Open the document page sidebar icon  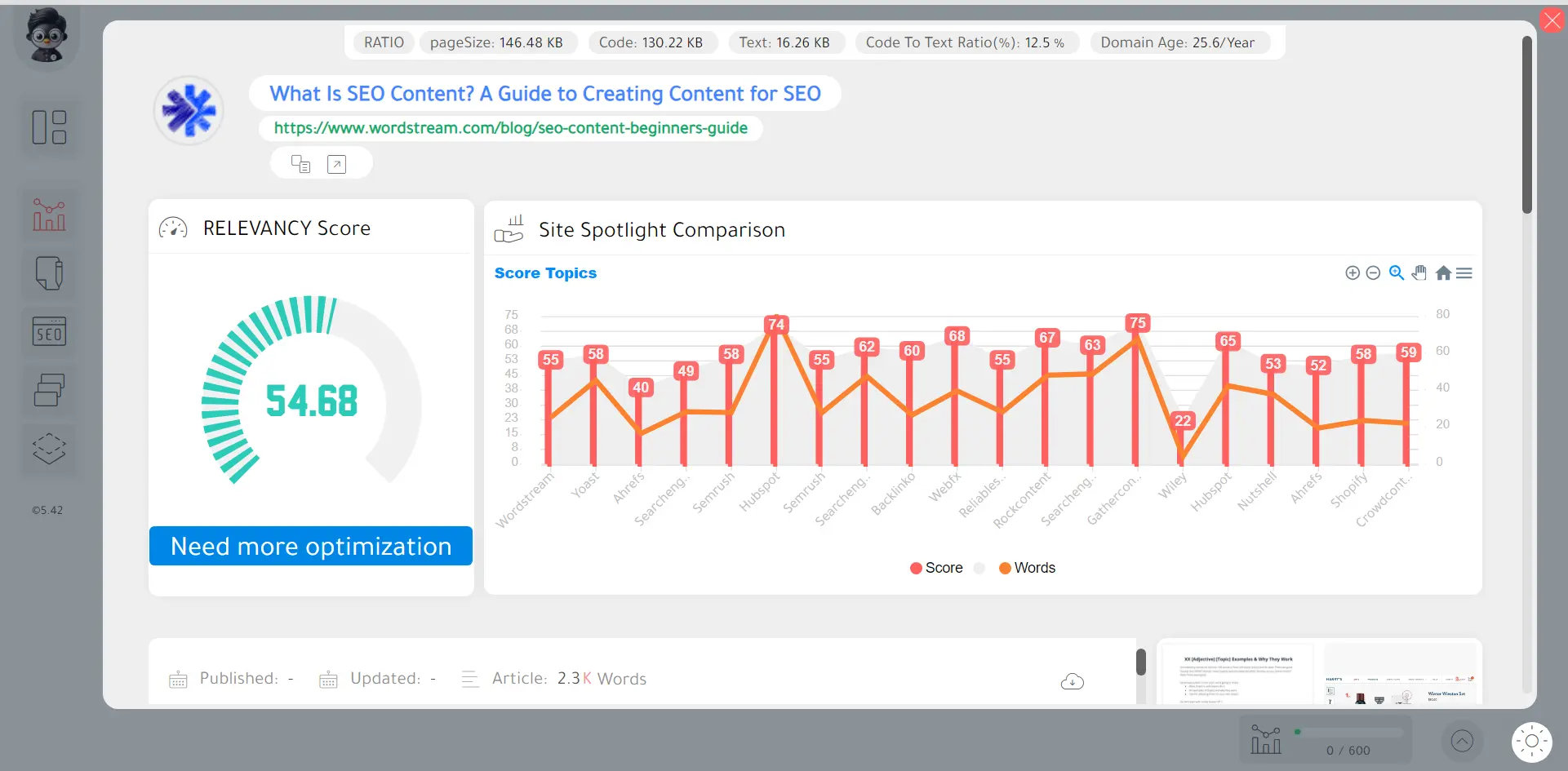[49, 273]
